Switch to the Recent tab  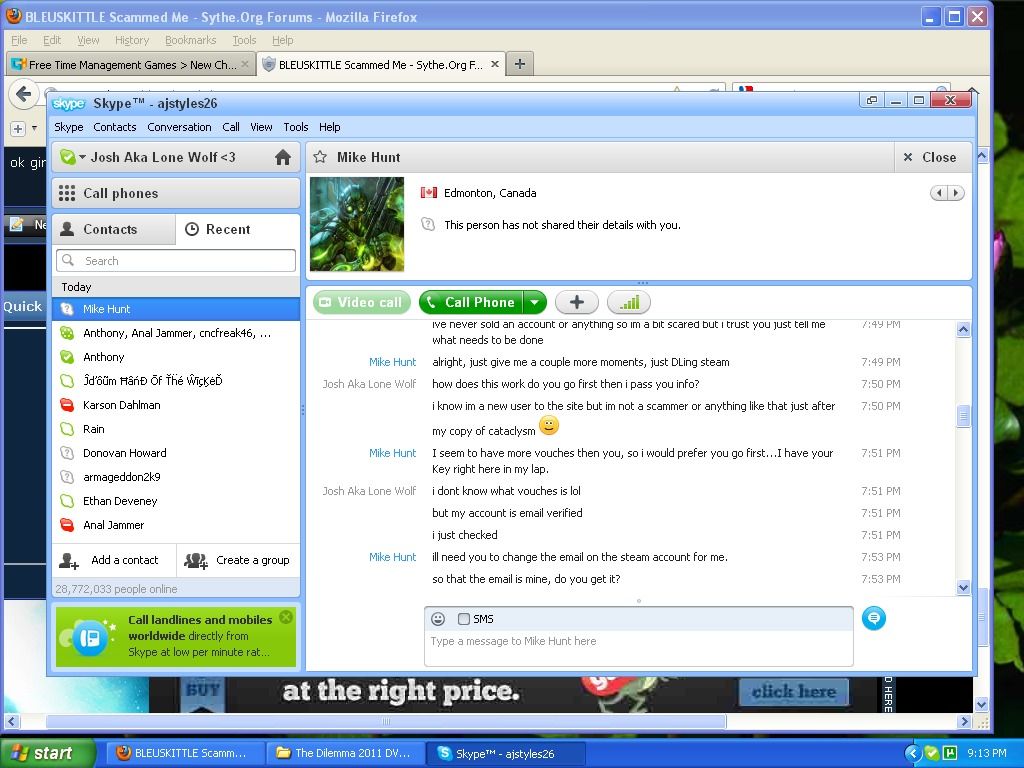coord(238,229)
